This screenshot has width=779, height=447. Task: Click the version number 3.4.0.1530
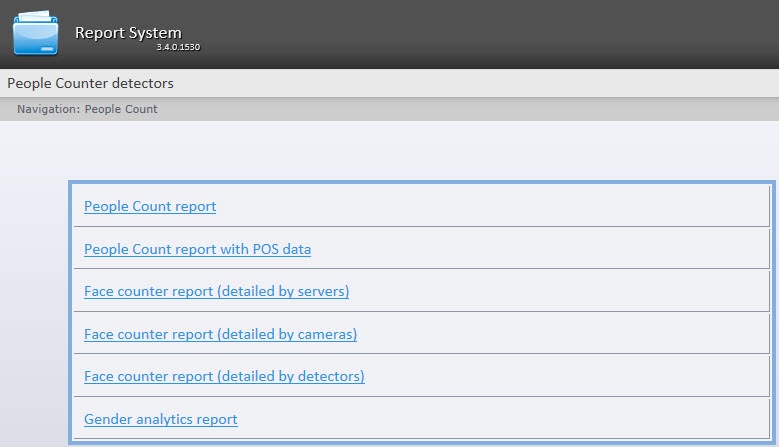(x=178, y=47)
